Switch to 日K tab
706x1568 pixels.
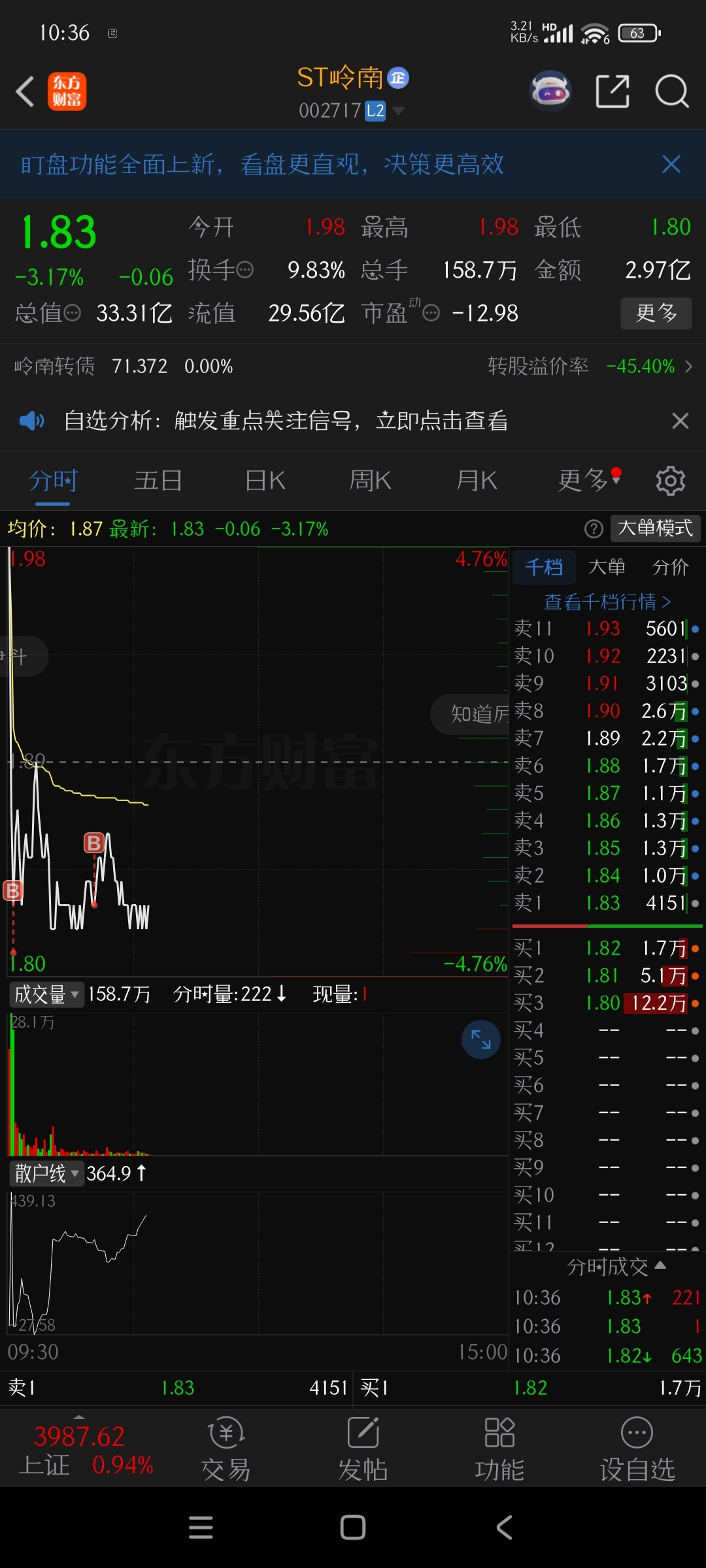point(265,481)
